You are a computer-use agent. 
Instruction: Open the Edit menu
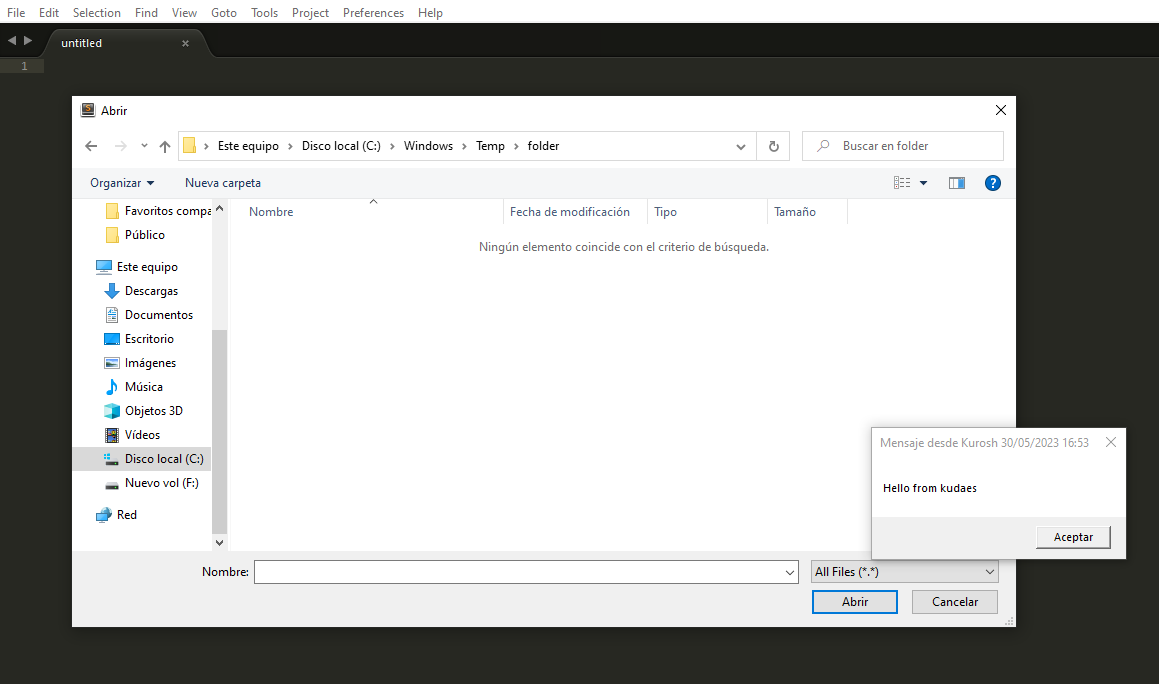tap(49, 13)
